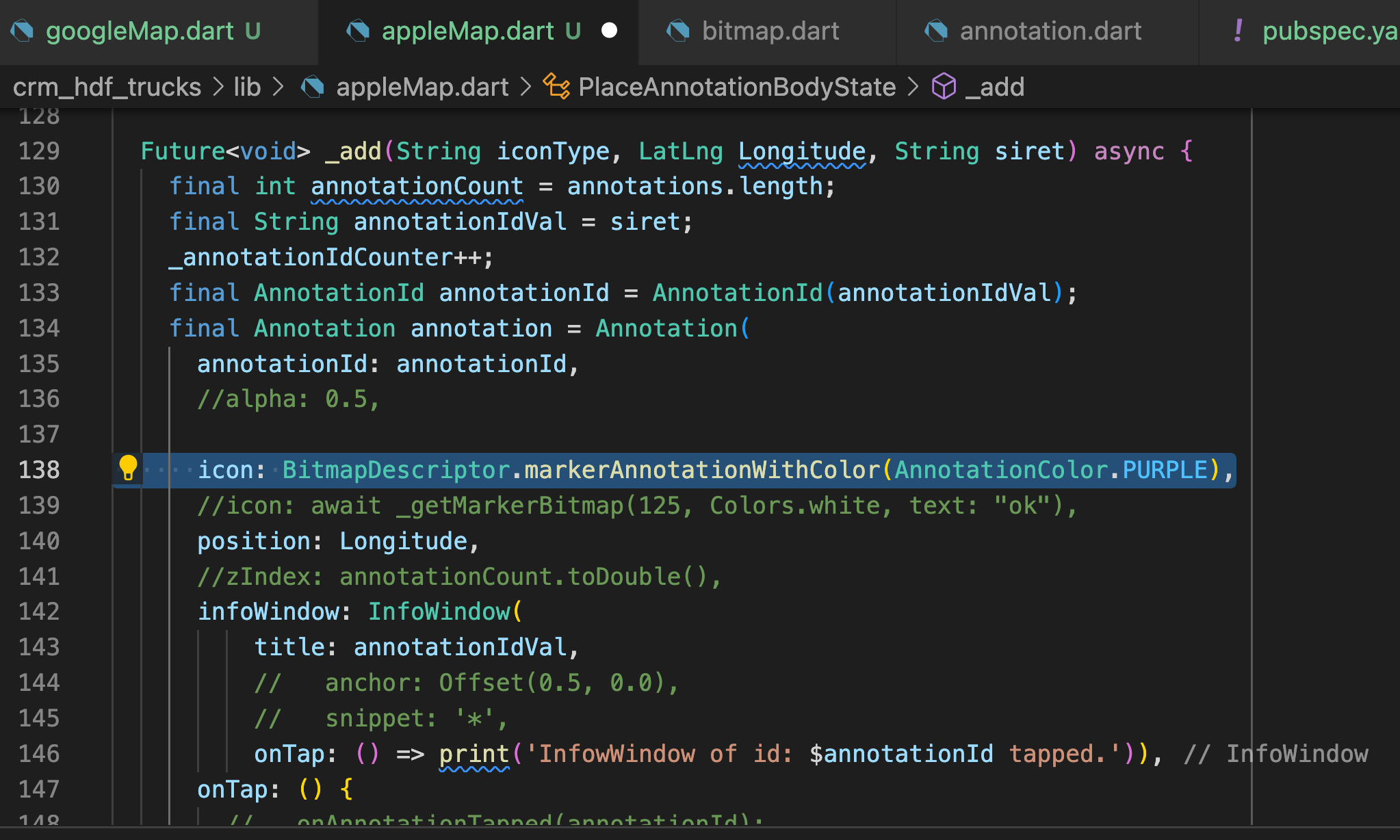Screen dimensions: 1400x840
Task: Expand PlaceAnnotationBodyState breadcrumb dropdown
Action: pyautogui.click(x=736, y=87)
